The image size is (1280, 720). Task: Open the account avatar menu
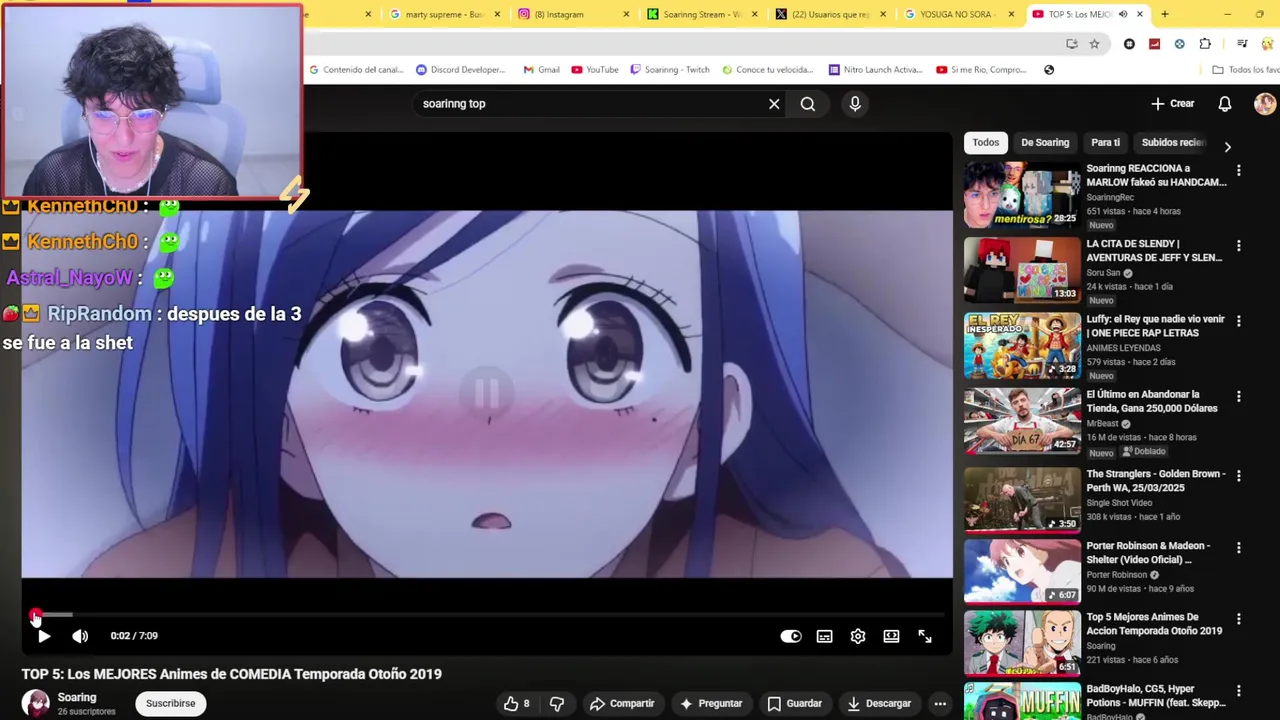pos(1265,104)
